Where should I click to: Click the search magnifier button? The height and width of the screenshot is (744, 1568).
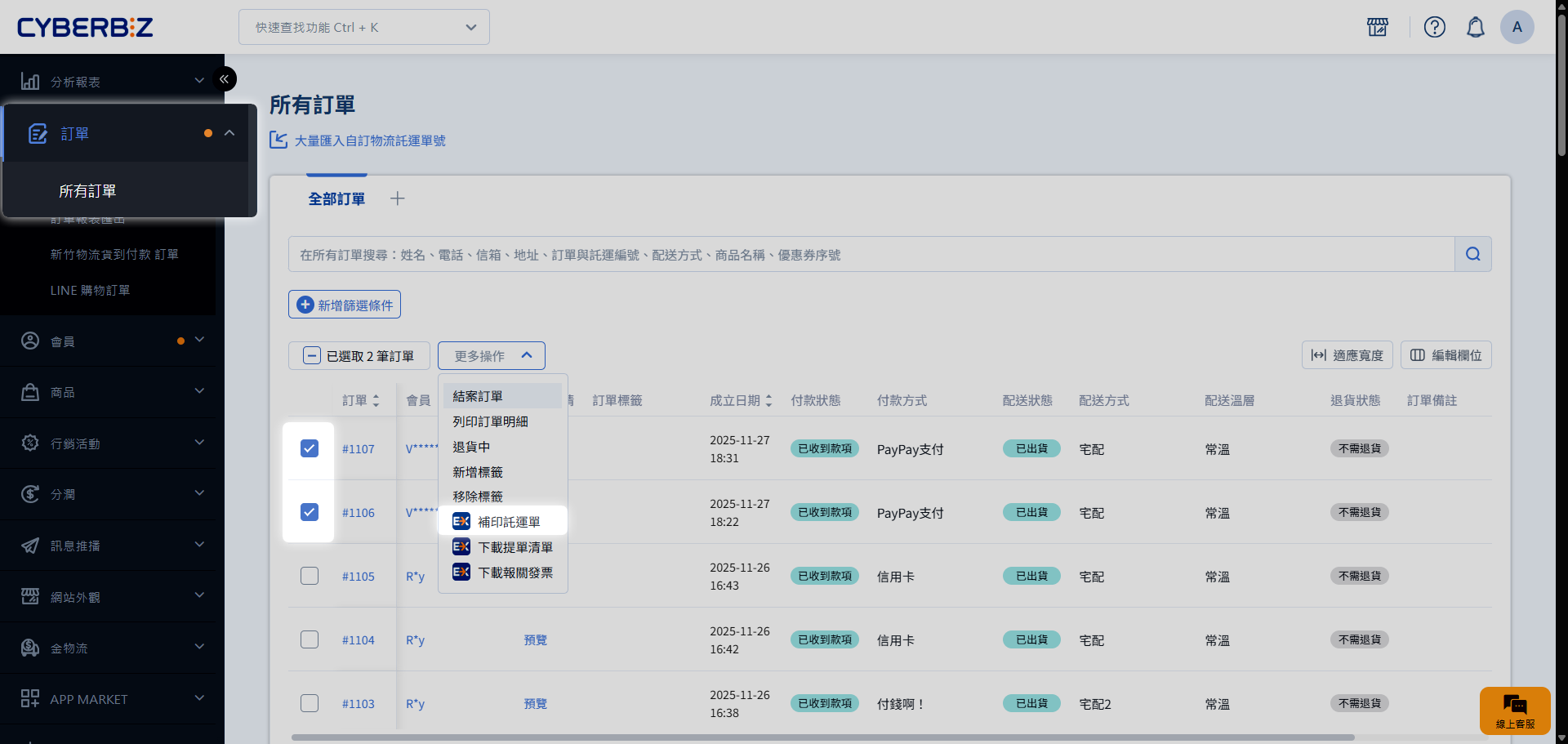click(1472, 254)
